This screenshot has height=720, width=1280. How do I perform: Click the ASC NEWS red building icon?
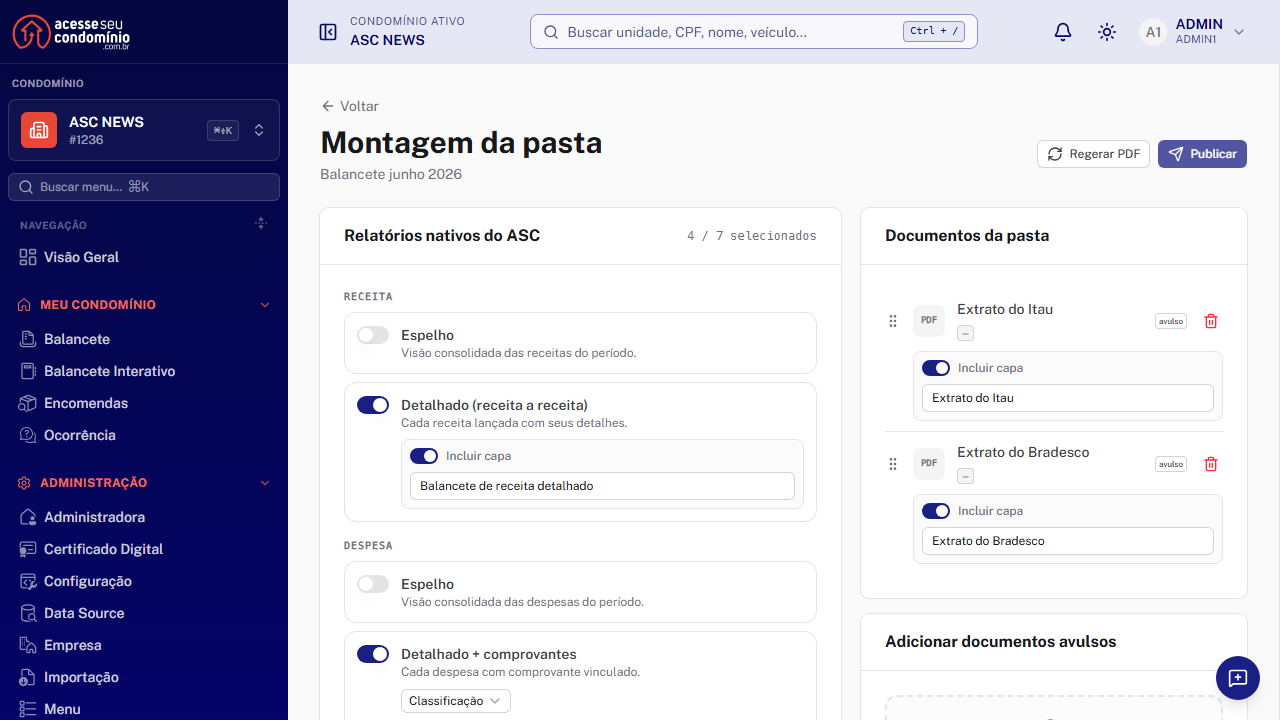[x=39, y=130]
